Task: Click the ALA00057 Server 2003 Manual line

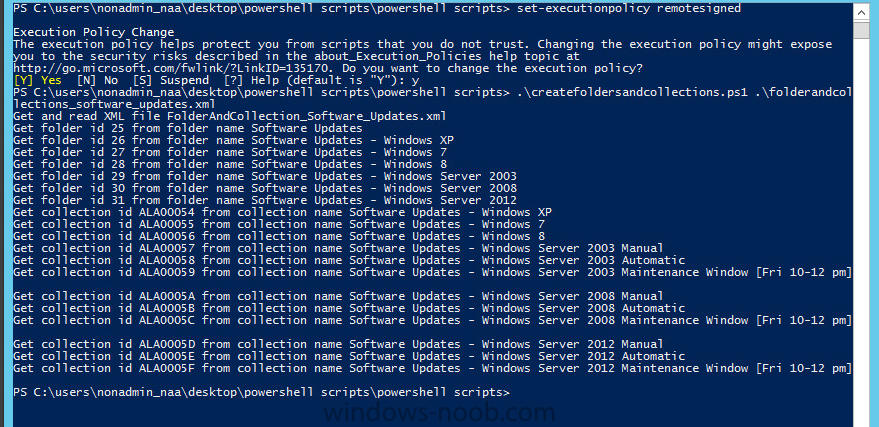Action: tap(338, 248)
